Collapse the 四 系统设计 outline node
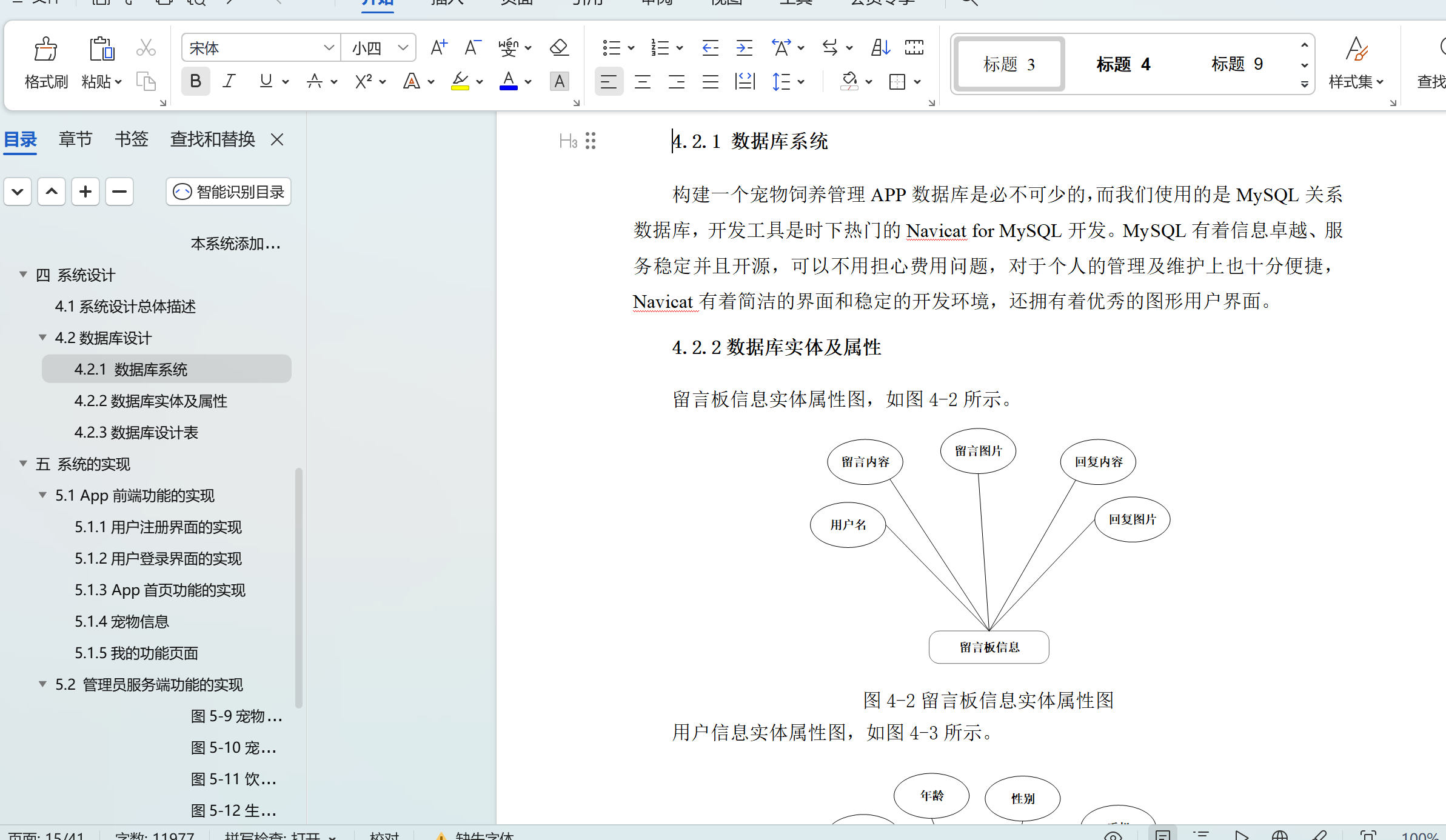Image resolution: width=1446 pixels, height=840 pixels. click(x=23, y=275)
